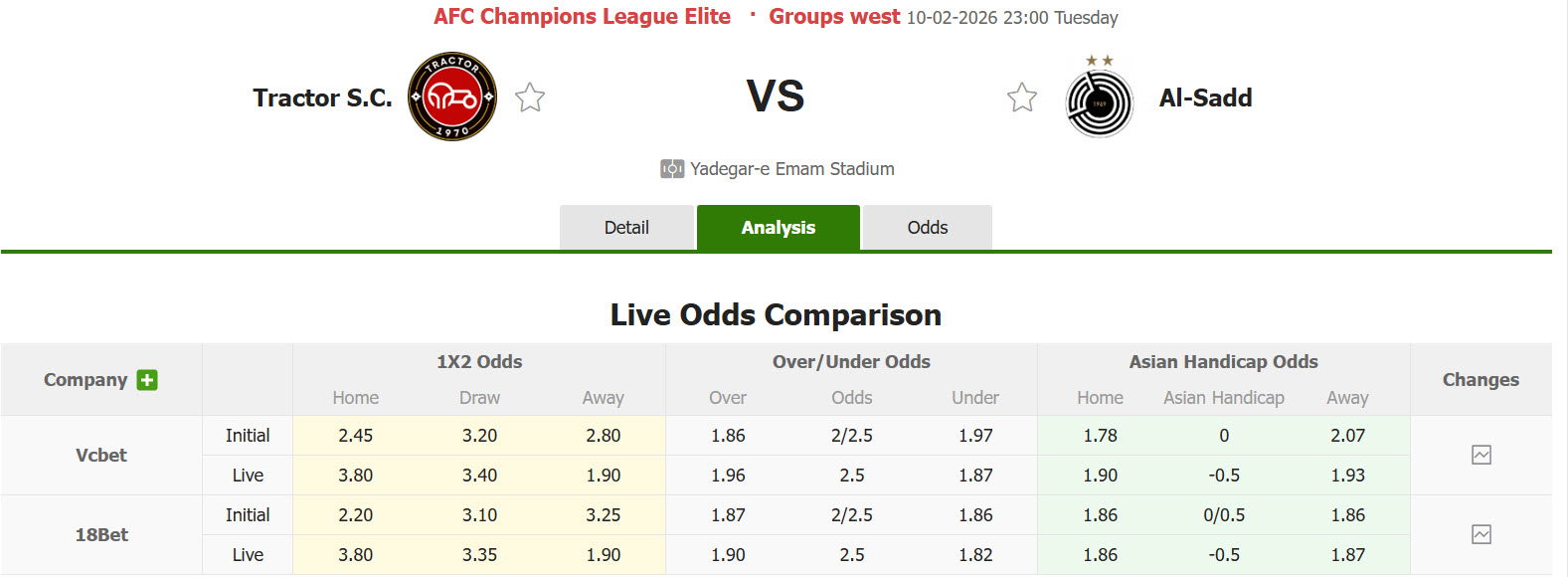Click the Al-Sadd team name

[x=1205, y=97]
